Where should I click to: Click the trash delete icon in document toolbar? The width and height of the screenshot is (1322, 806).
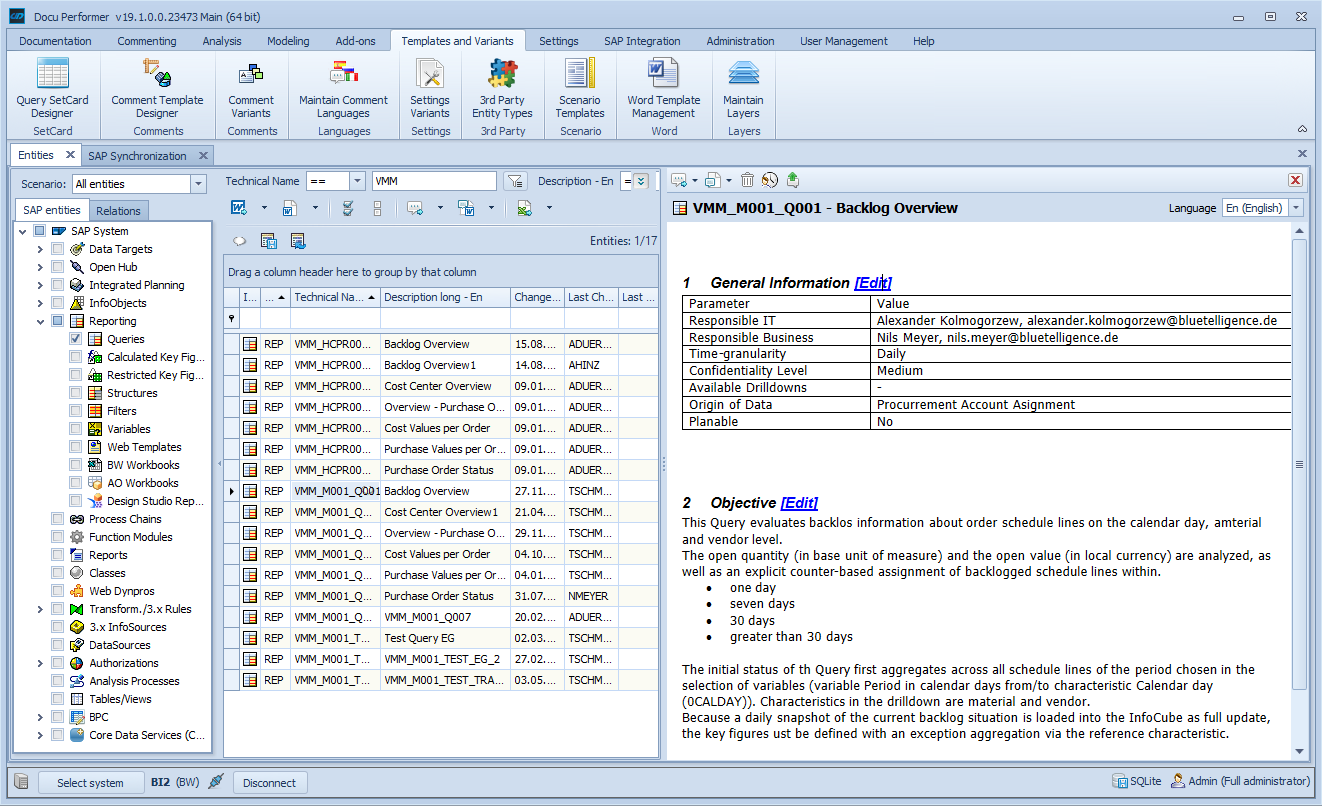(747, 180)
